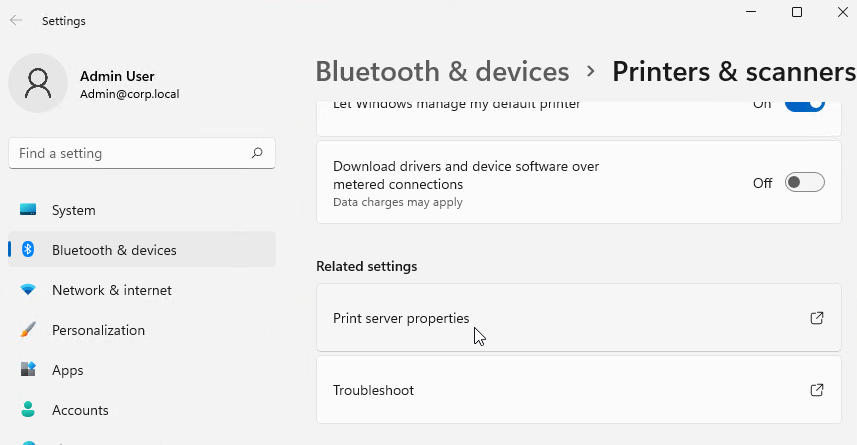
Task: Click the Find a setting search box
Action: point(142,153)
